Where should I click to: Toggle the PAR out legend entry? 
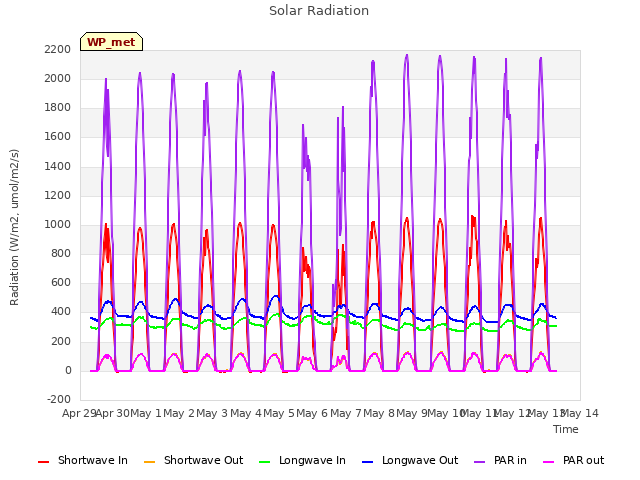click(573, 460)
